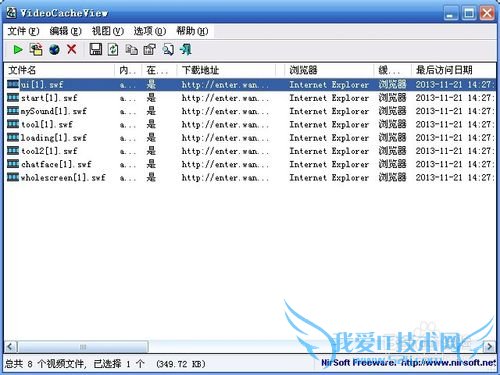Click the 是 cell in chatface[1].swf row
This screenshot has width=500, height=375.
[151, 164]
